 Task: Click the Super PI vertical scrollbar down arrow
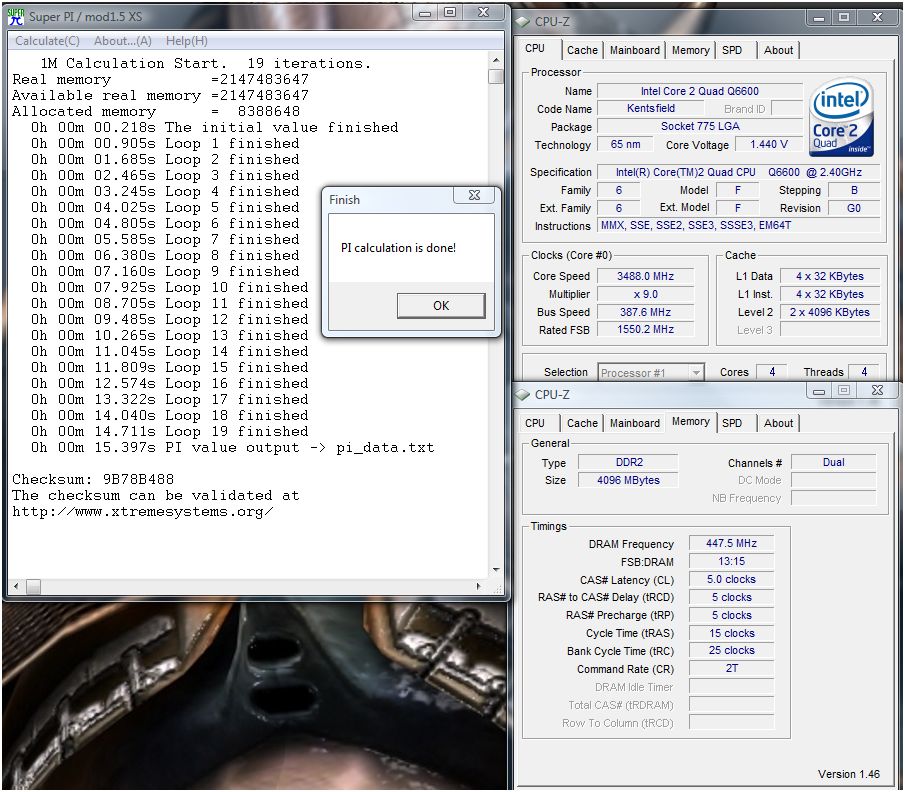coord(496,570)
